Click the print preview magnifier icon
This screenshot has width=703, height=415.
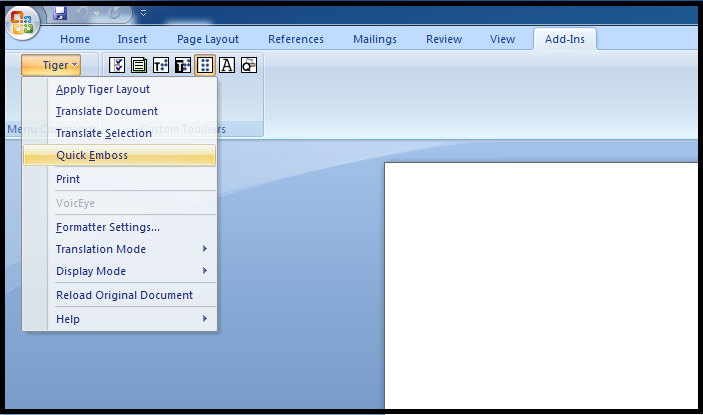tap(249, 65)
